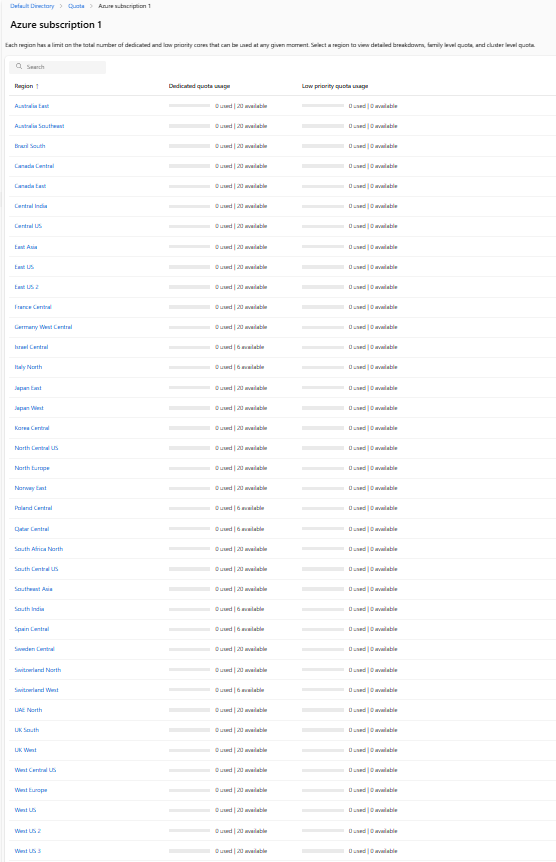Click the Search input field
The height and width of the screenshot is (862, 556).
pos(58,67)
